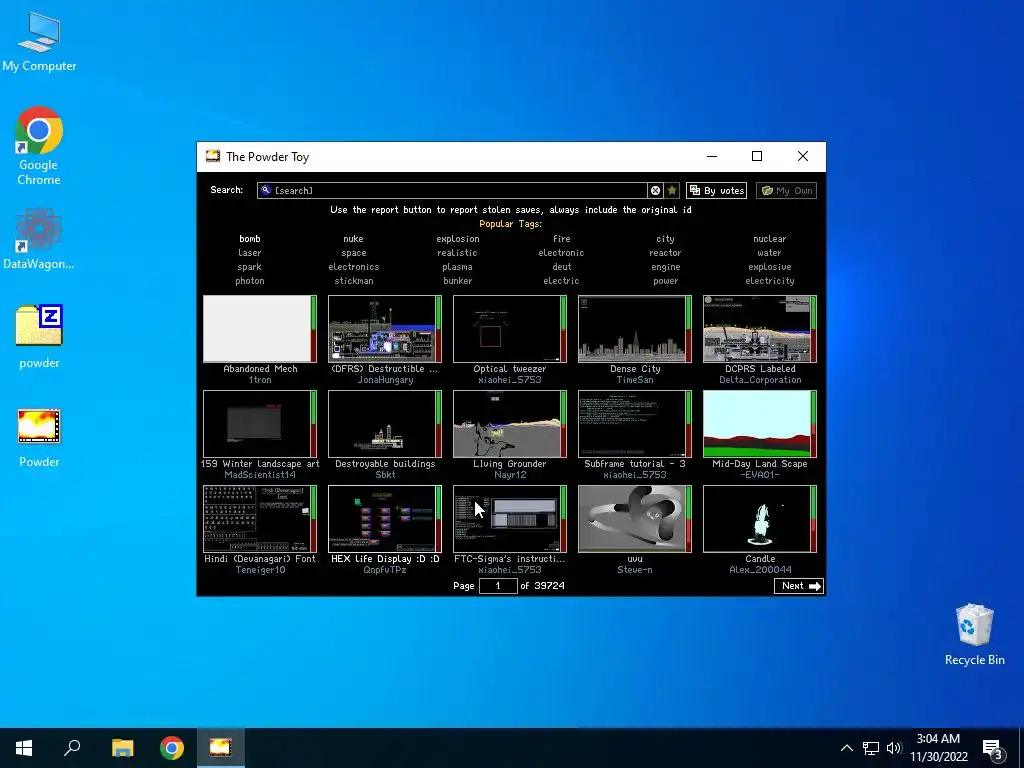Click the page number input box

[x=498, y=586]
